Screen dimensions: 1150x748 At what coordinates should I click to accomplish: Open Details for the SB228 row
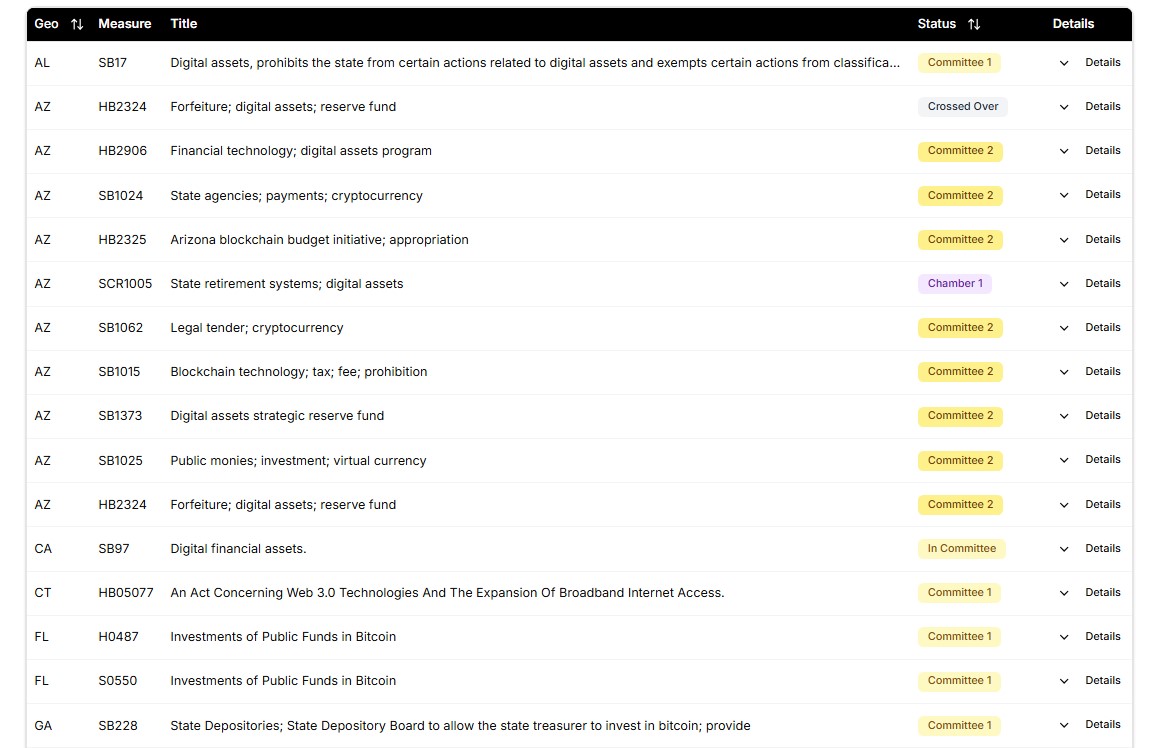[x=1102, y=724]
